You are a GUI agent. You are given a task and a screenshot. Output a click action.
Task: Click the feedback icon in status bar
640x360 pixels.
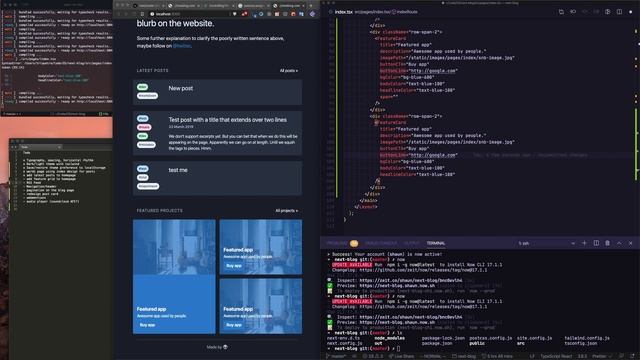[x=621, y=356]
